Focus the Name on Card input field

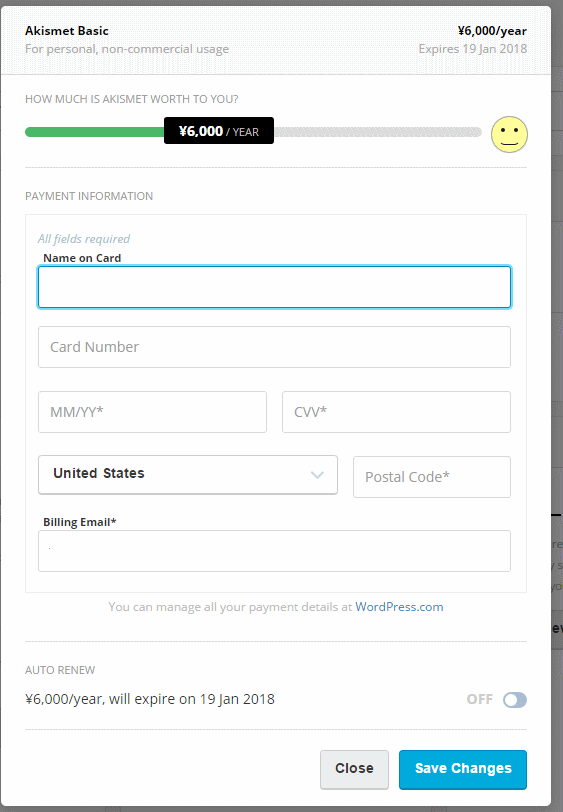pyautogui.click(x=275, y=287)
